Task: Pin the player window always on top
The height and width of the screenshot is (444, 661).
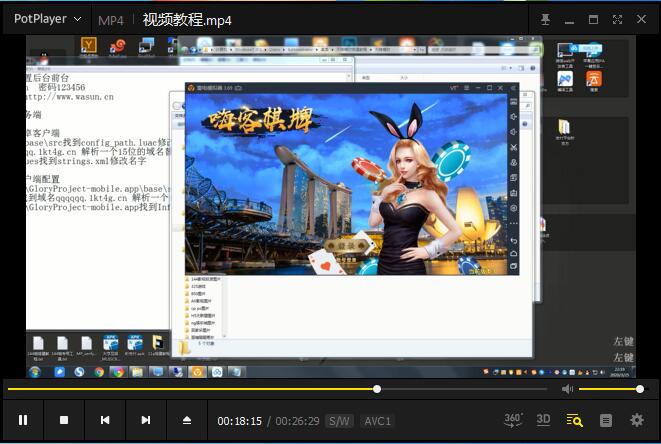Action: click(x=545, y=19)
